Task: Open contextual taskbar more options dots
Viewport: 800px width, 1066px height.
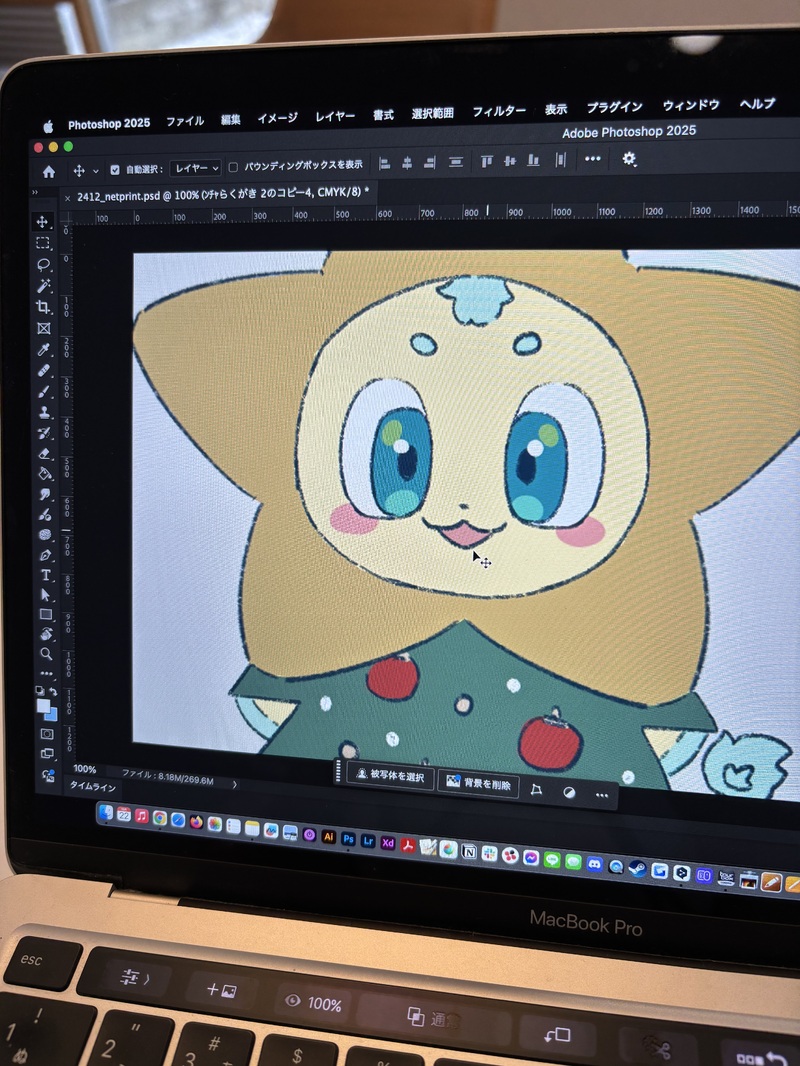Action: pyautogui.click(x=602, y=795)
